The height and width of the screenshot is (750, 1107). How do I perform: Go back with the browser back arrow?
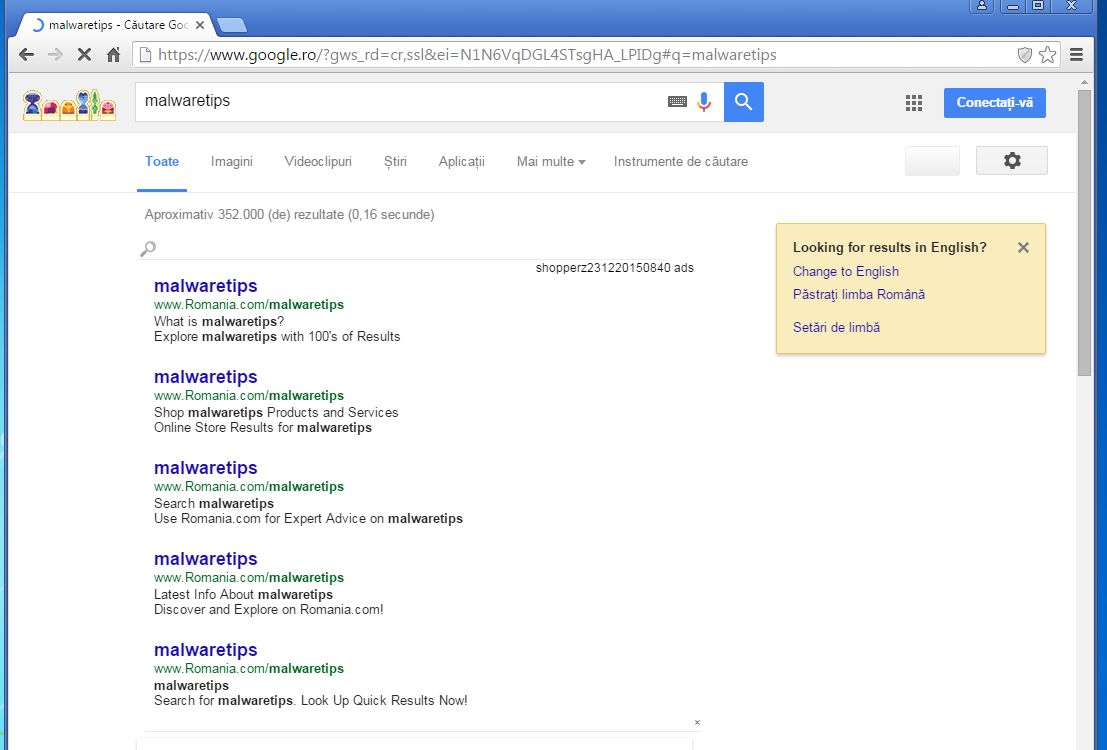(26, 54)
